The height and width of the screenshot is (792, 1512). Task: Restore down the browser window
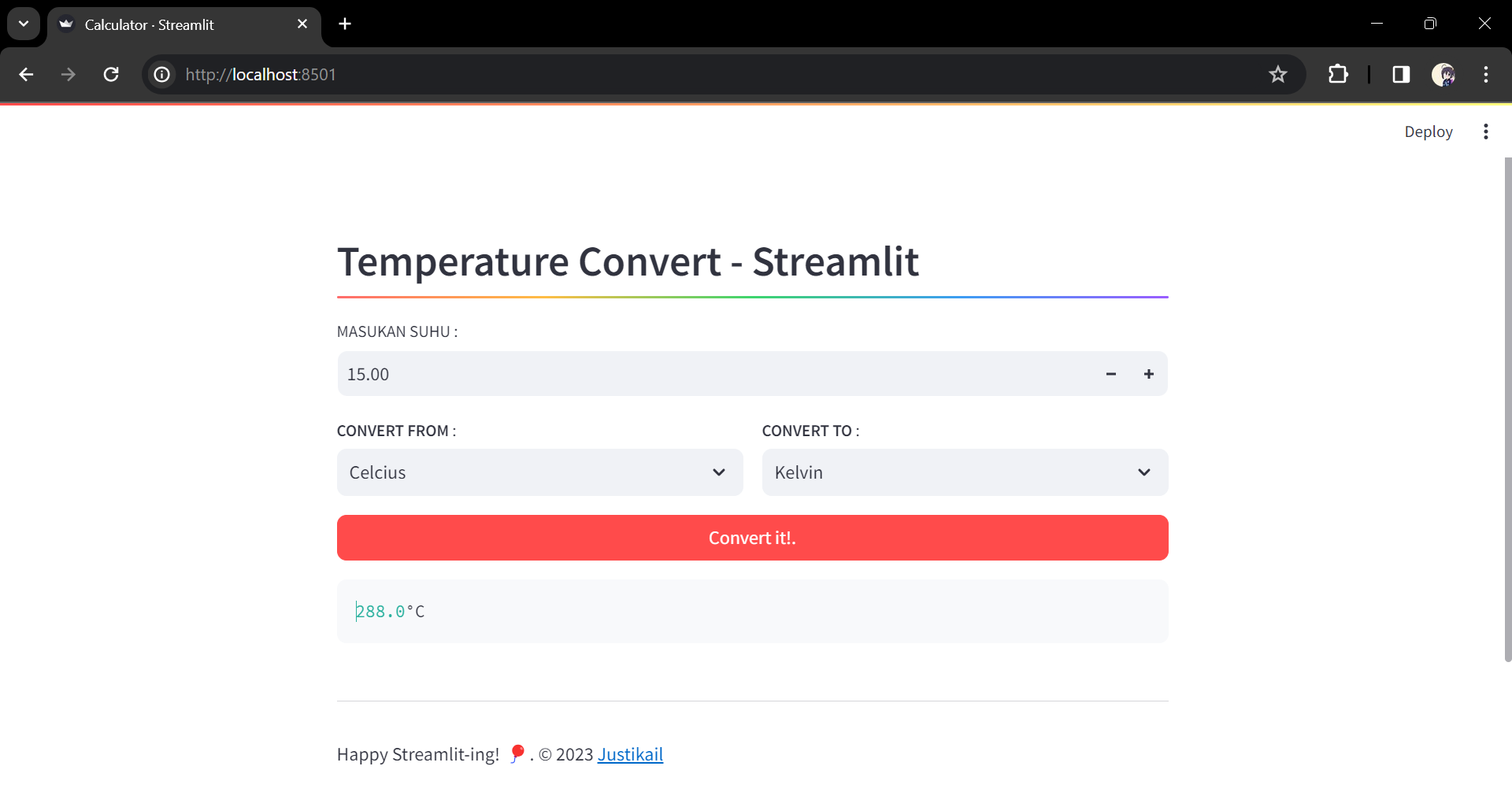click(1430, 24)
